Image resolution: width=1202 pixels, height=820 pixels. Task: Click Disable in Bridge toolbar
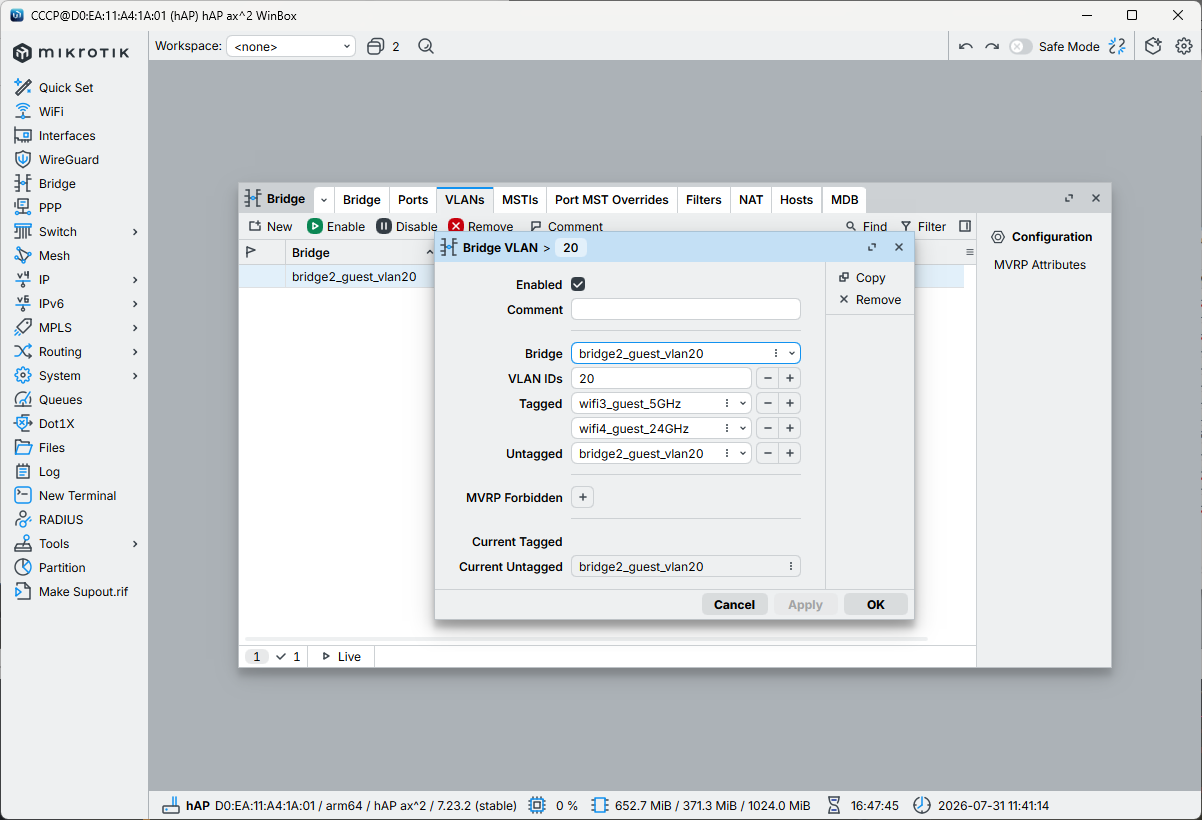click(x=407, y=227)
